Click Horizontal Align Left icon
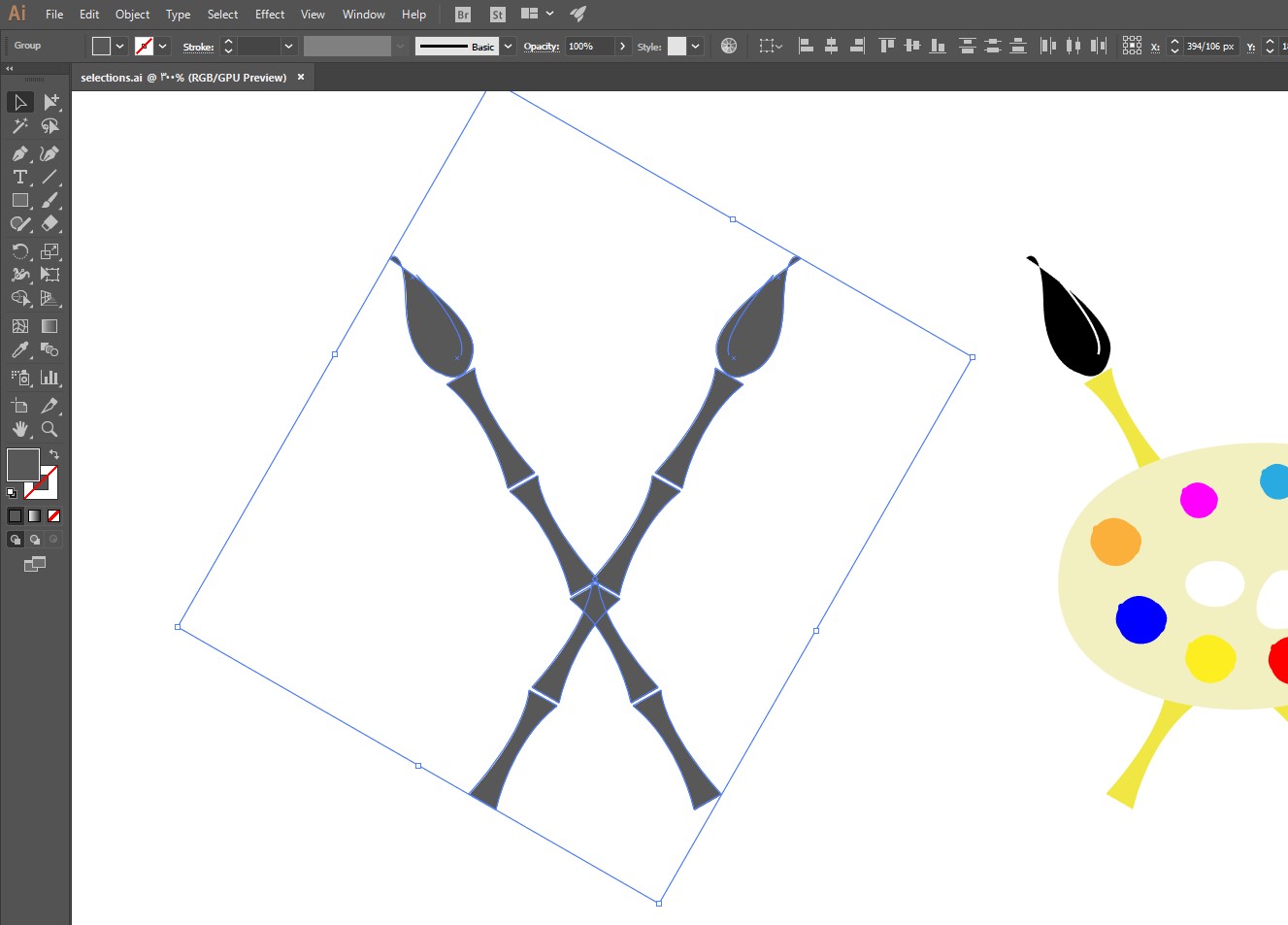Image resolution: width=1288 pixels, height=925 pixels. pyautogui.click(x=806, y=46)
